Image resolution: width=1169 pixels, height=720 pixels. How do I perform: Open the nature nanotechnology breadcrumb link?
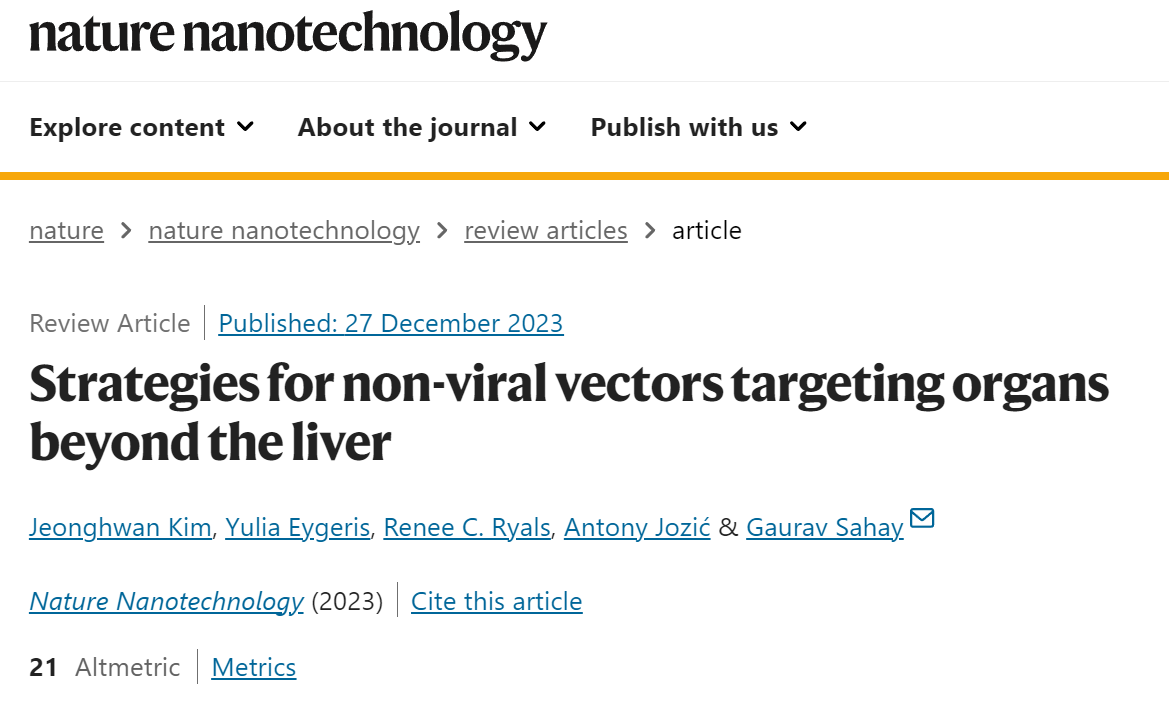[284, 231]
